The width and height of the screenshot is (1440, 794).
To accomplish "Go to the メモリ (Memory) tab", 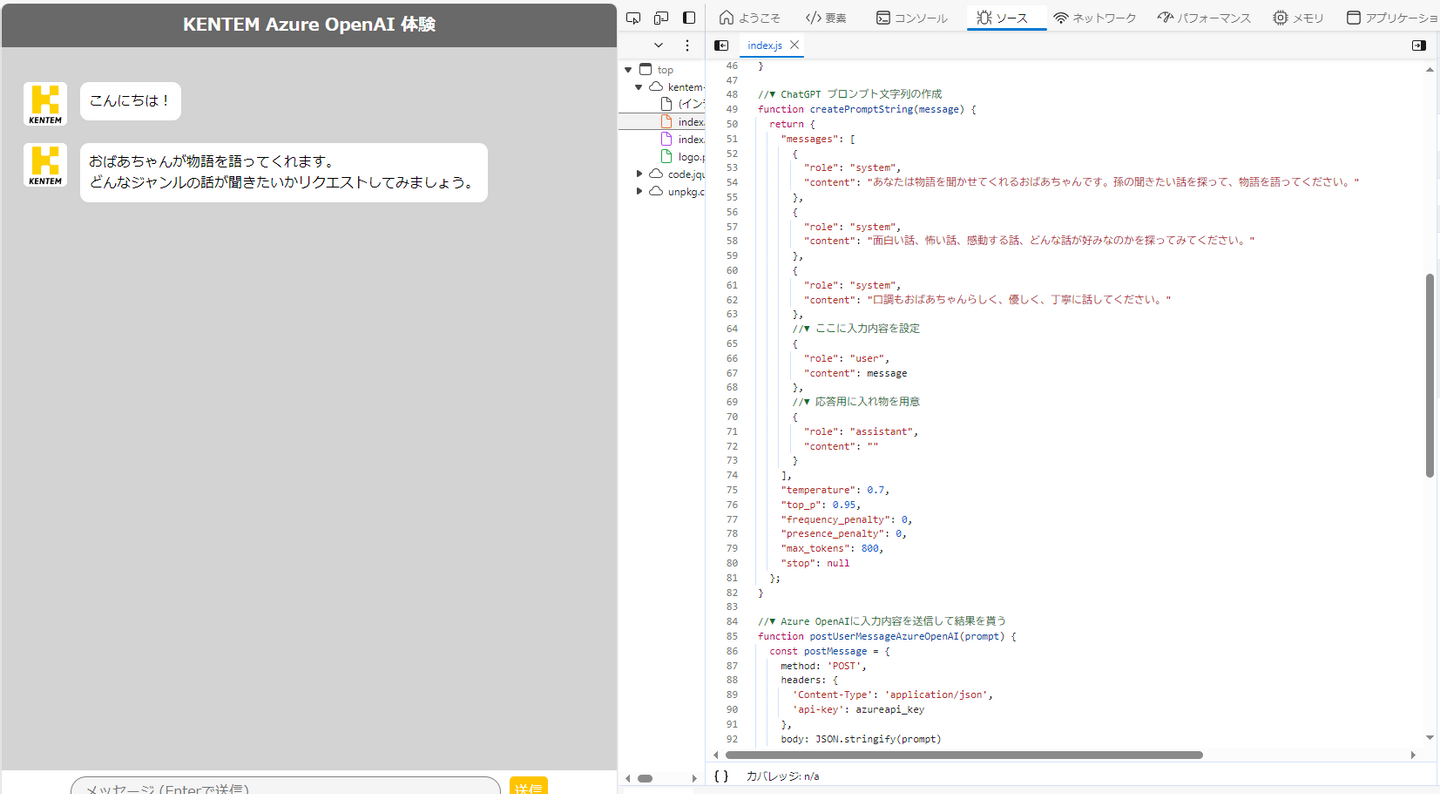I will 1298,18.
